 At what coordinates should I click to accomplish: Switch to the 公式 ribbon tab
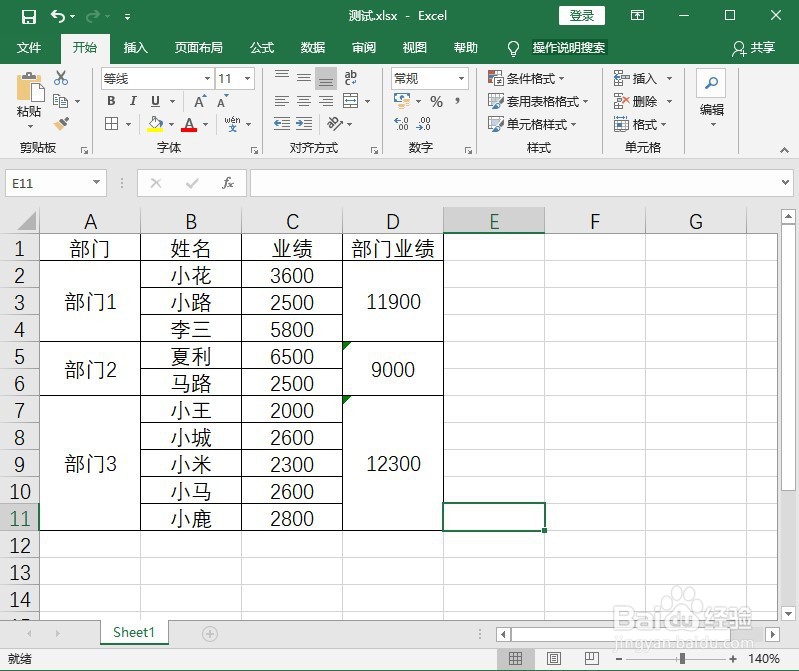pos(262,48)
